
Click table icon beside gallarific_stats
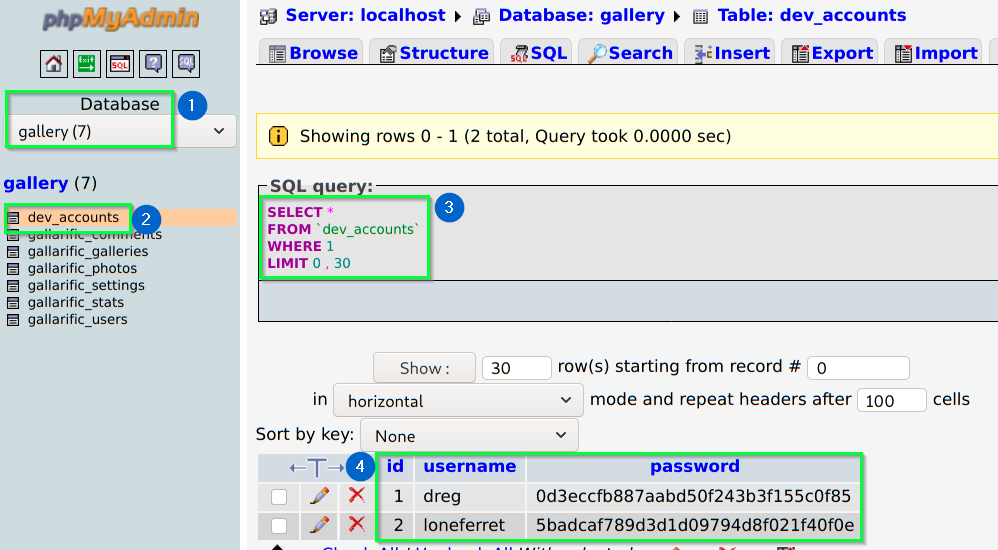click(13, 303)
